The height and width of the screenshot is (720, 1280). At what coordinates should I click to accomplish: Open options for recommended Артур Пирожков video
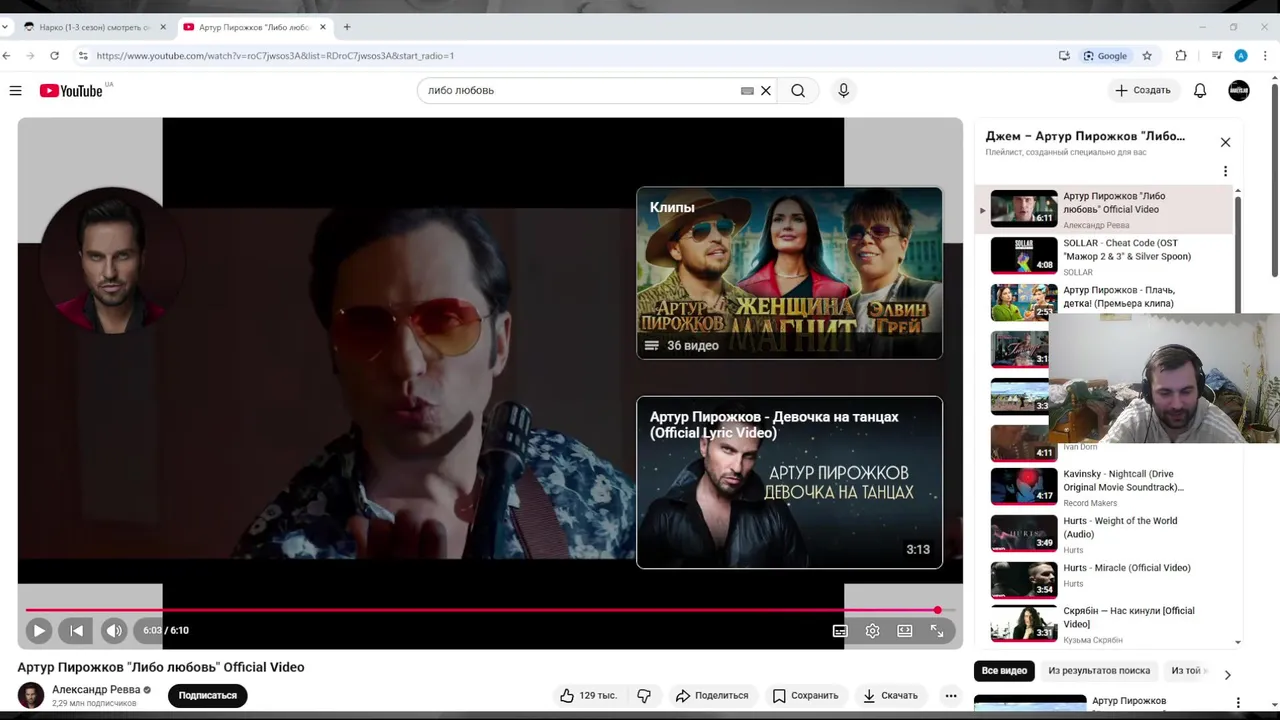click(x=1238, y=703)
